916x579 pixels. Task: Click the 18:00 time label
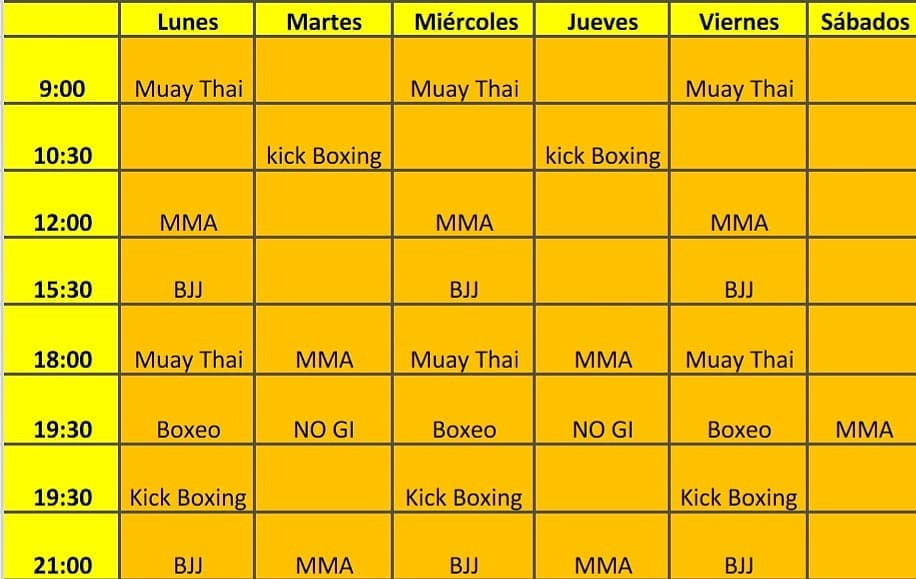click(62, 360)
